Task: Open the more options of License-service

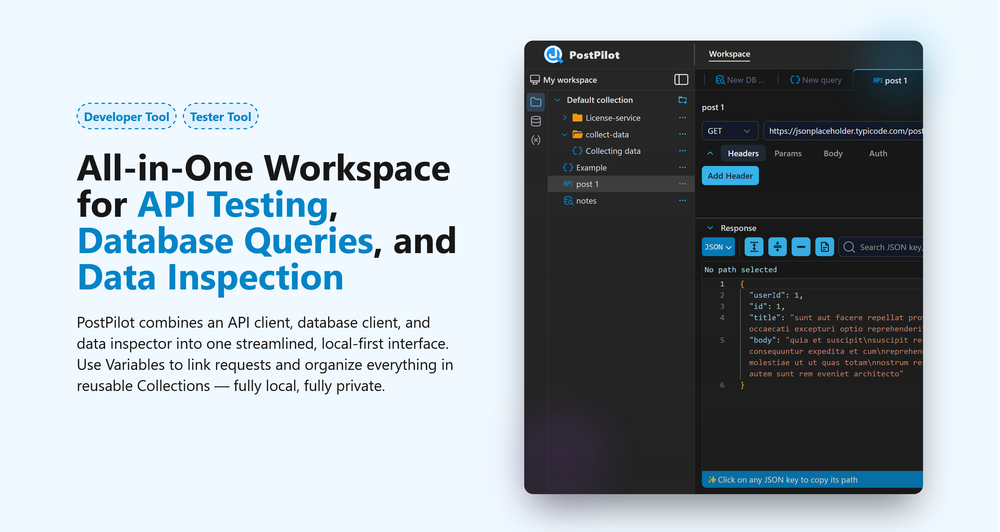Action: [x=682, y=118]
